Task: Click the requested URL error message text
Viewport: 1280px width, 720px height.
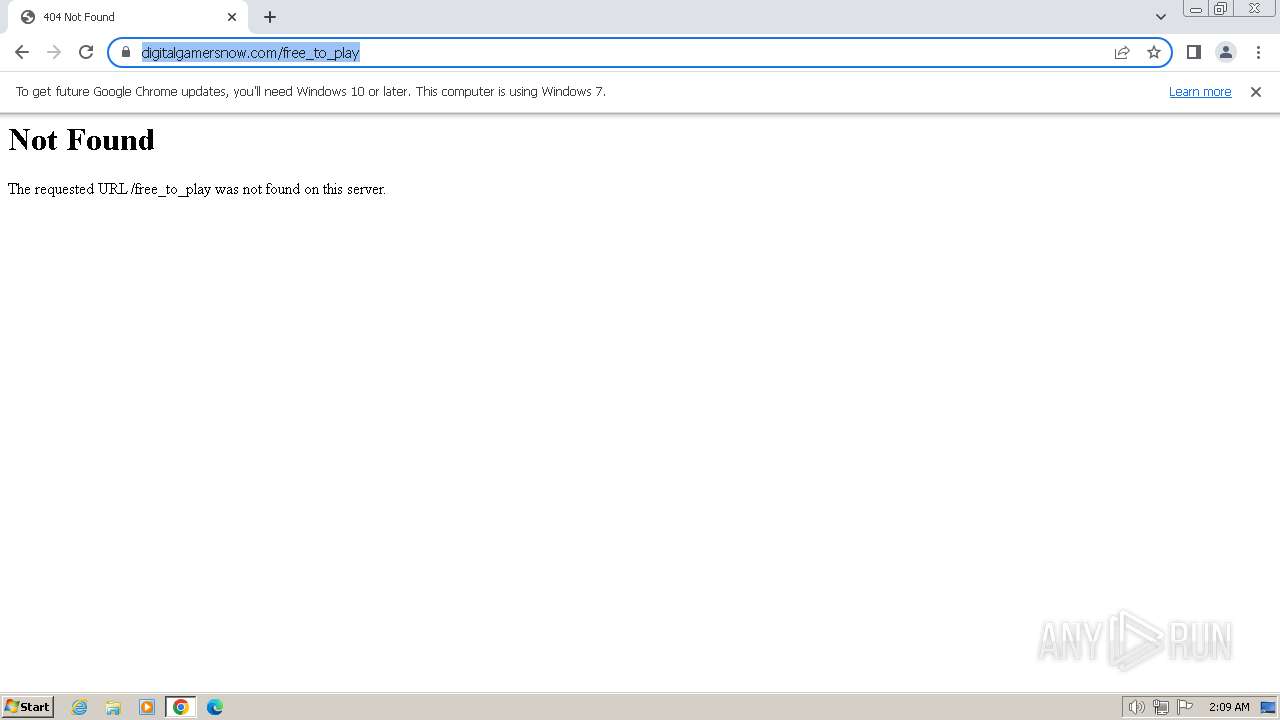Action: (x=197, y=189)
